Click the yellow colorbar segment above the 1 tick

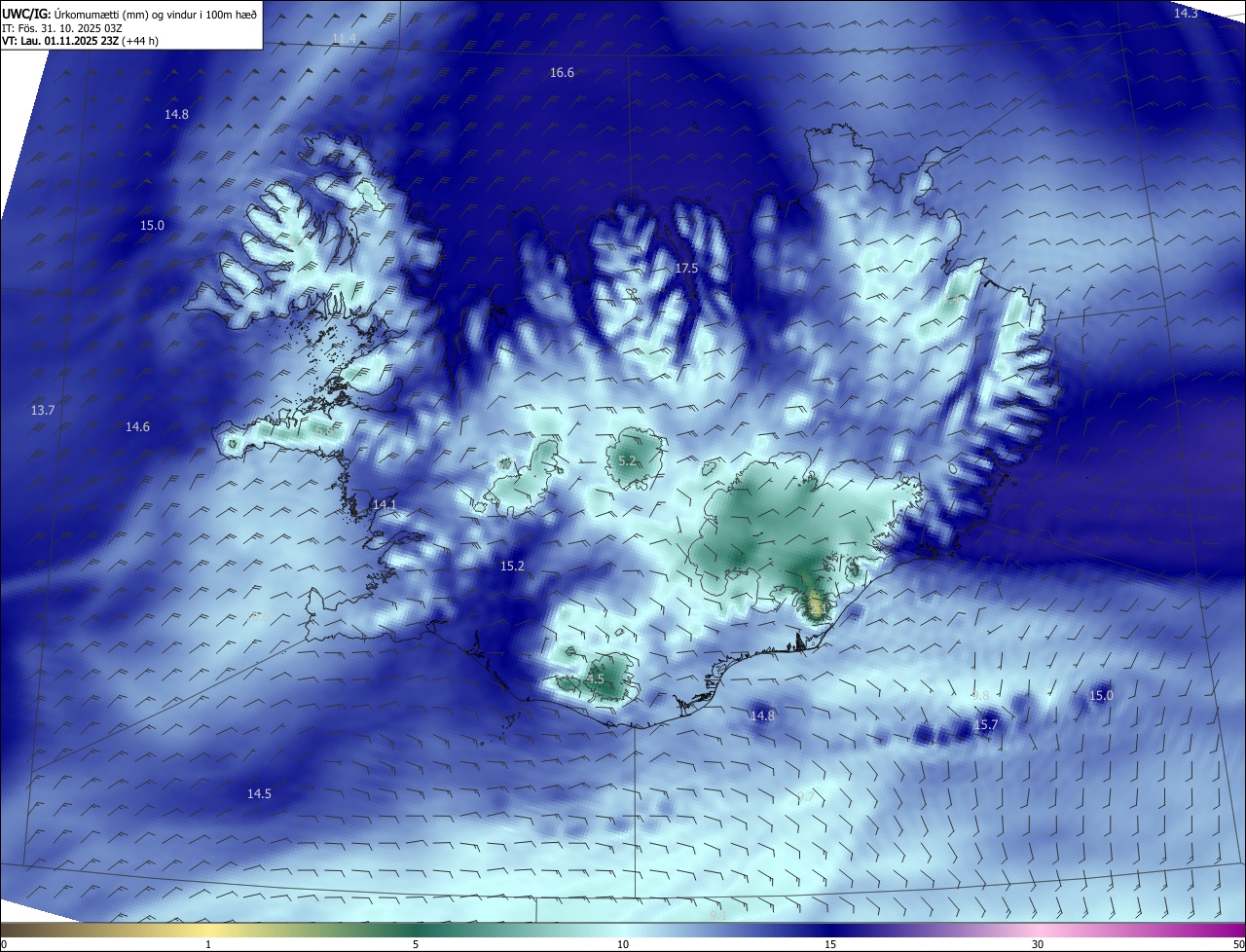(x=208, y=931)
